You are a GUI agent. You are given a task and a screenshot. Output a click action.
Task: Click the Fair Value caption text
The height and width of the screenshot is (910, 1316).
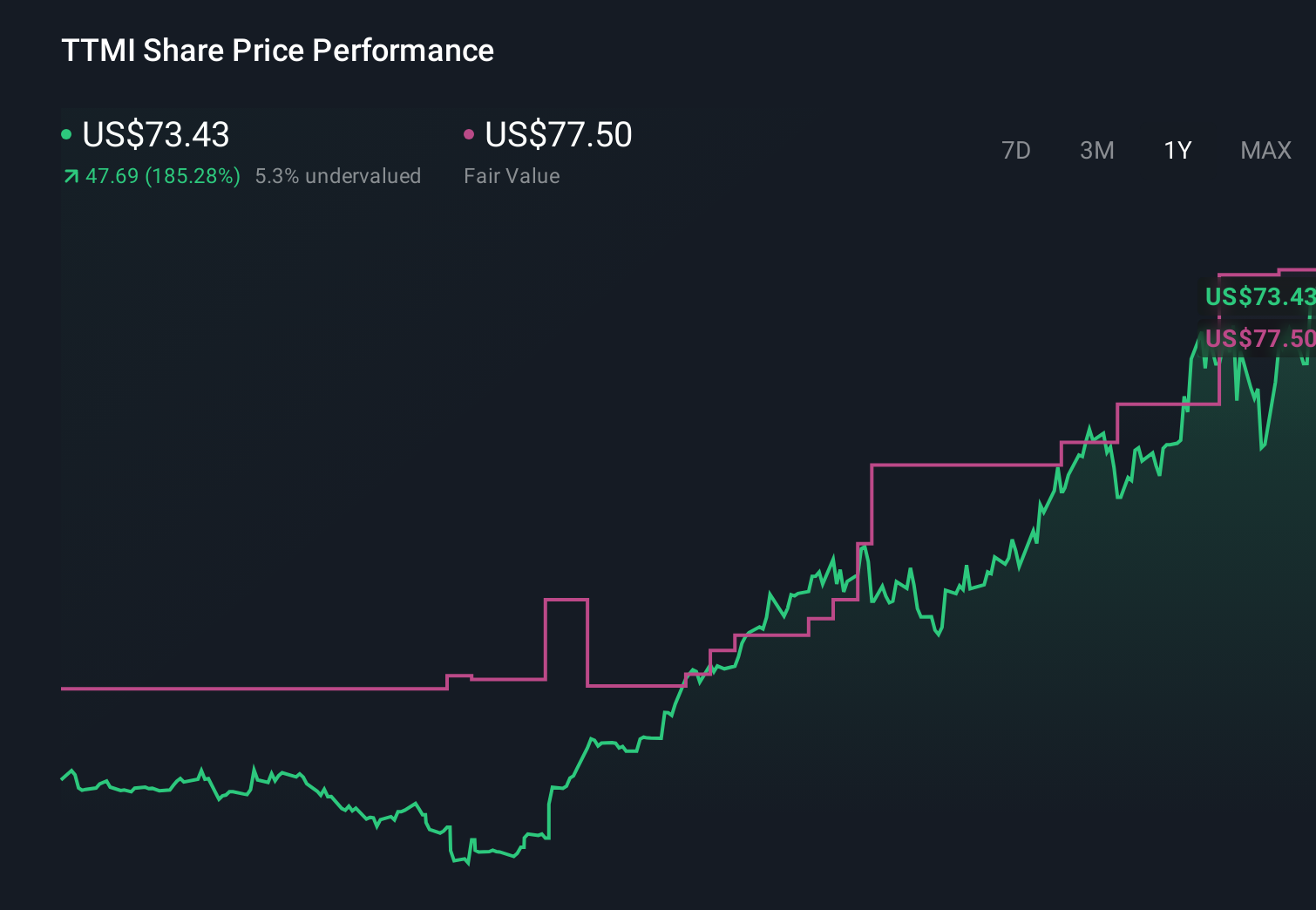pyautogui.click(x=512, y=175)
